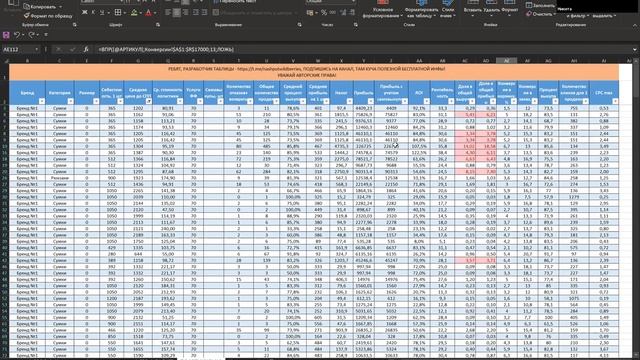Open filter dropdown on Размер column header
Screen dimensions: 640x360
click(96, 101)
